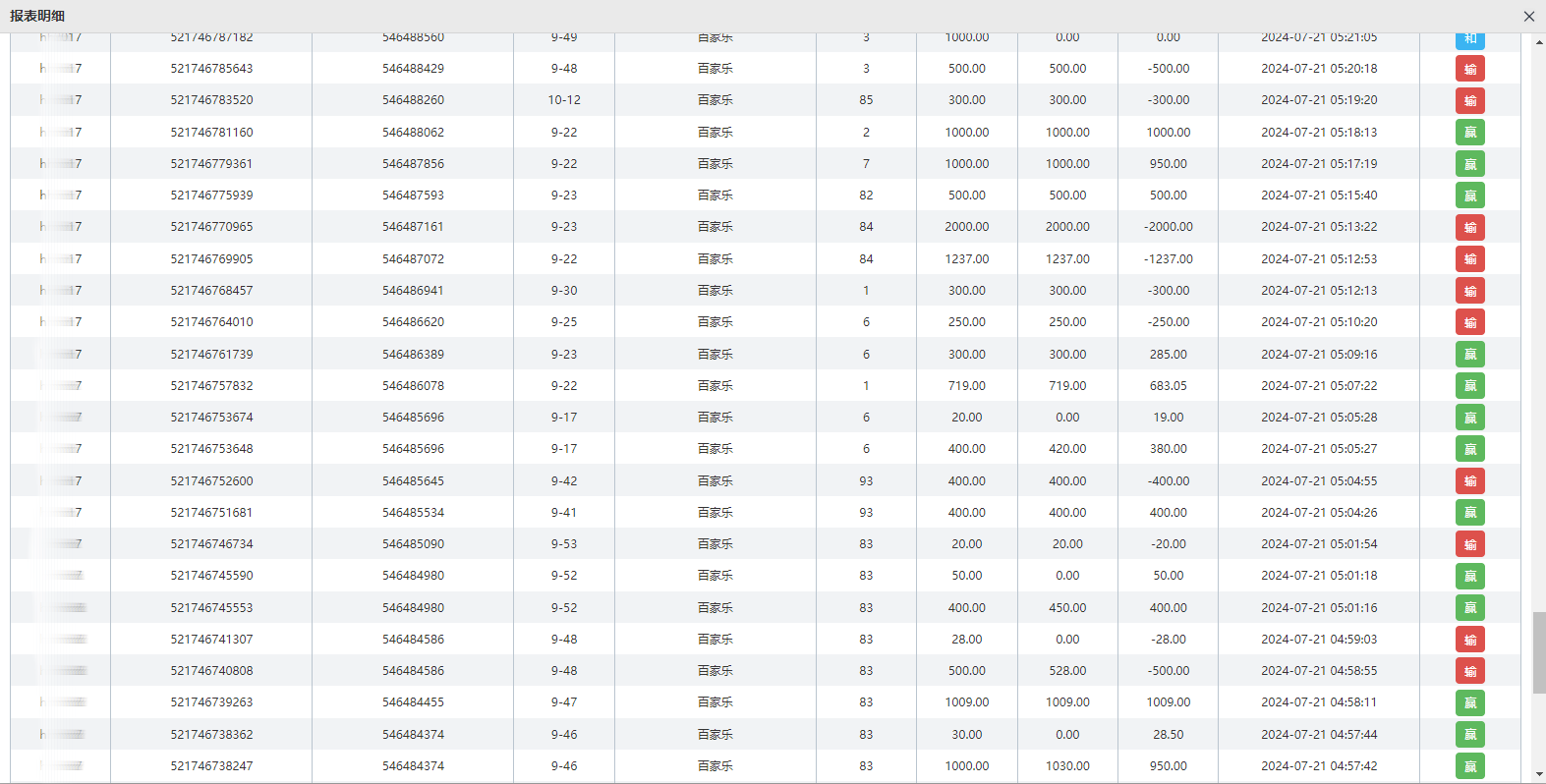Click the 赢 badge on the 683.05 row
Viewport: 1546px width, 784px height.
tap(1469, 386)
